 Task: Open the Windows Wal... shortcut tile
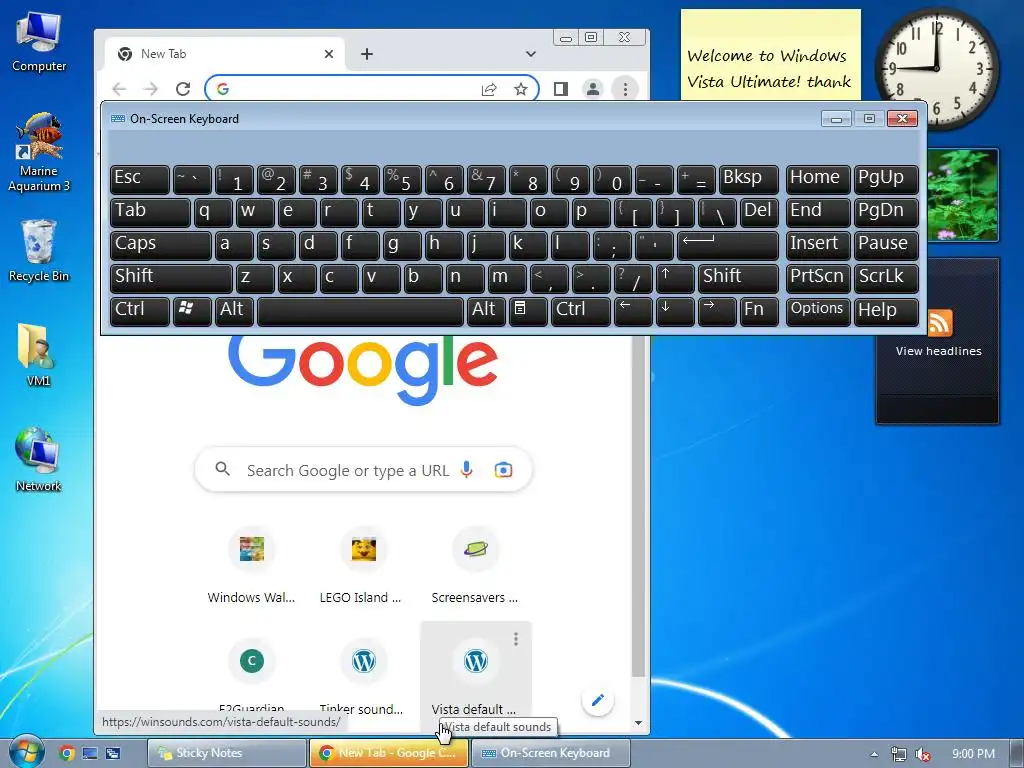point(251,566)
